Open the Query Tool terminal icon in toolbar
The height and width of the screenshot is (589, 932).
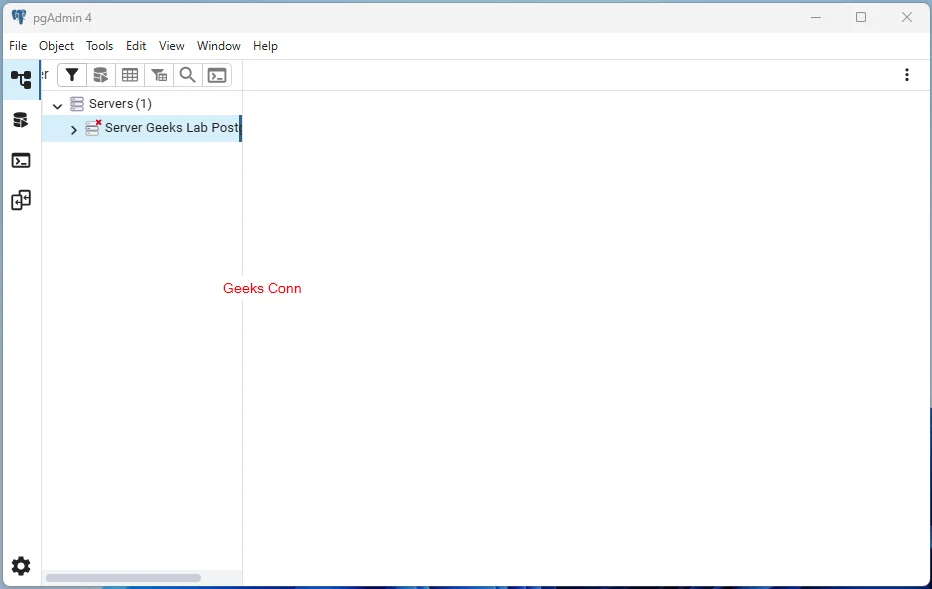click(217, 75)
